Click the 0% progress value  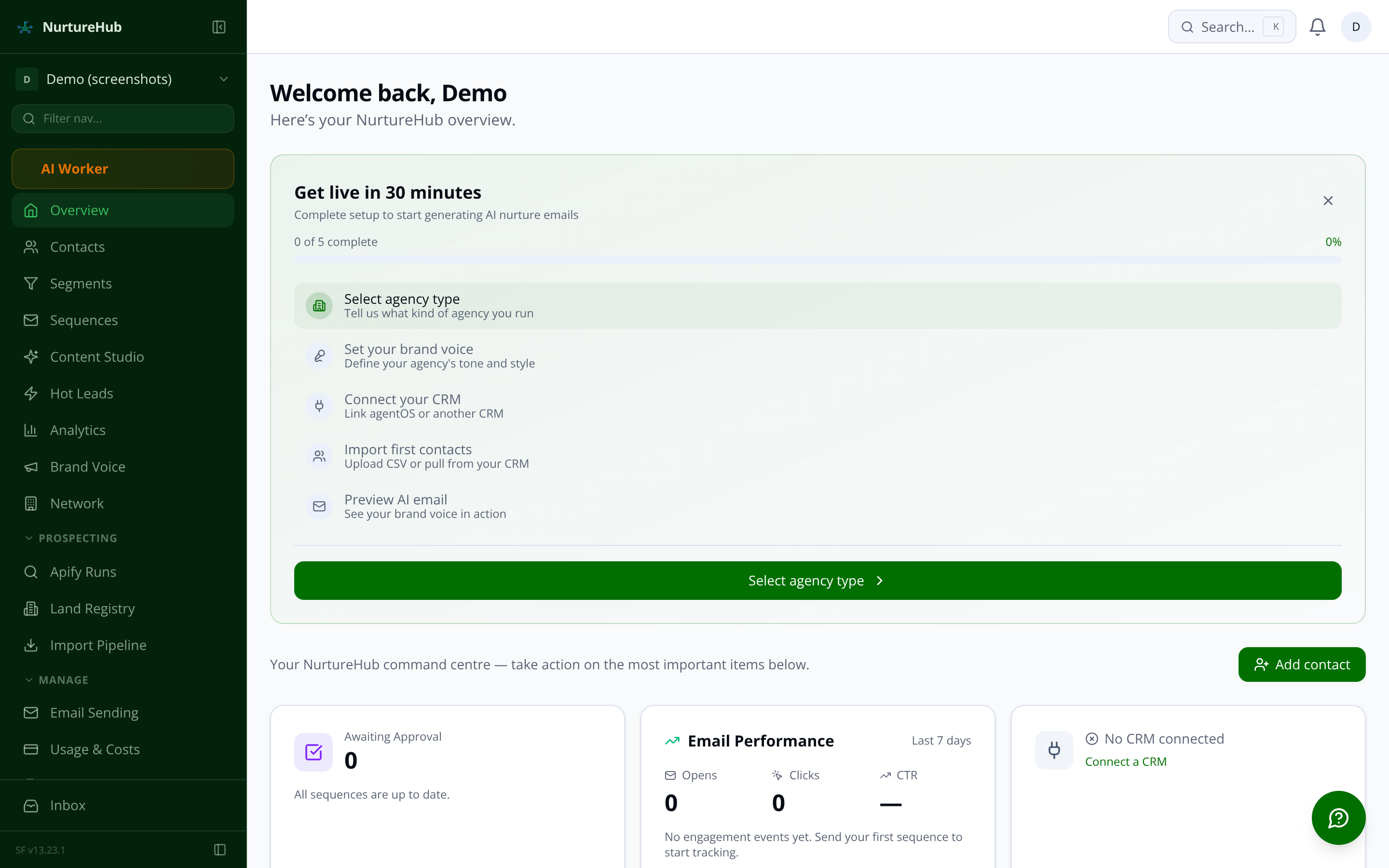click(1334, 242)
